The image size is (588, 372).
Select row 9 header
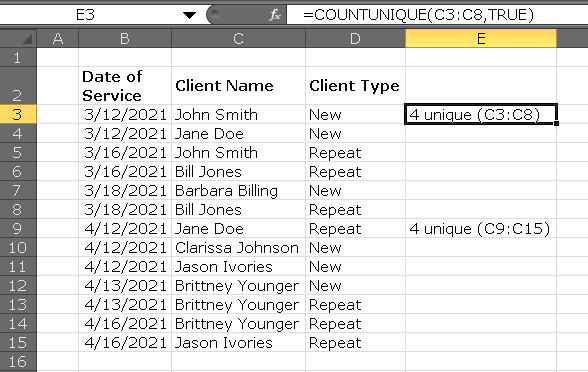[x=18, y=228]
